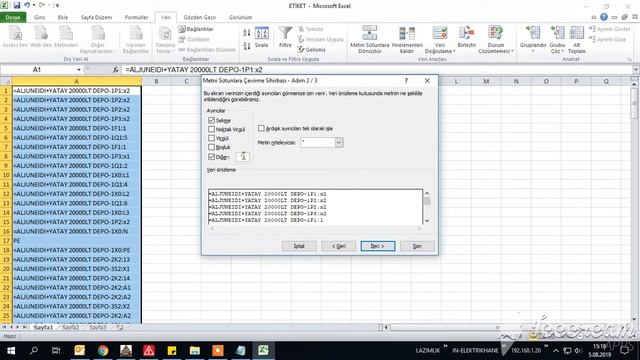The width and height of the screenshot is (640, 360).
Task: Switch to the Formüller tab
Action: [136, 18]
